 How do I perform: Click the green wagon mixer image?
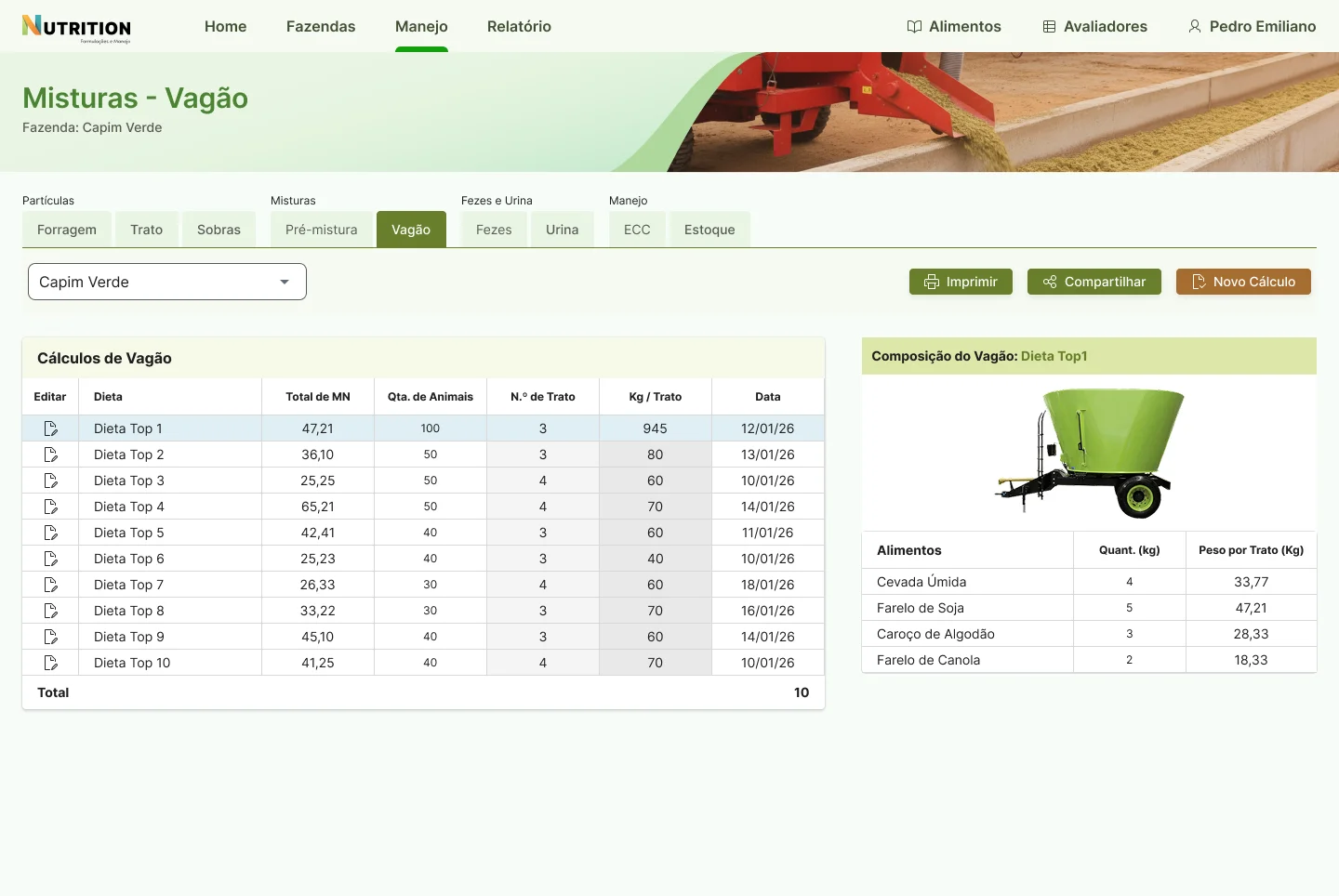1089,453
